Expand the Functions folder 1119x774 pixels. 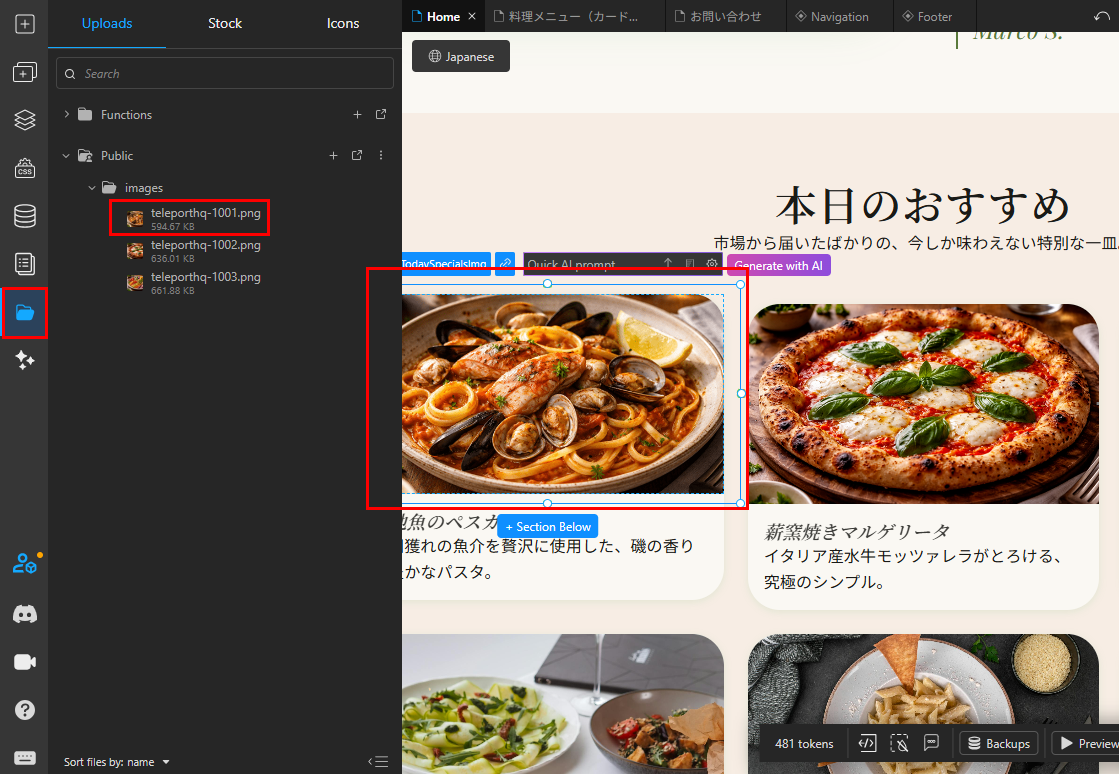click(67, 115)
